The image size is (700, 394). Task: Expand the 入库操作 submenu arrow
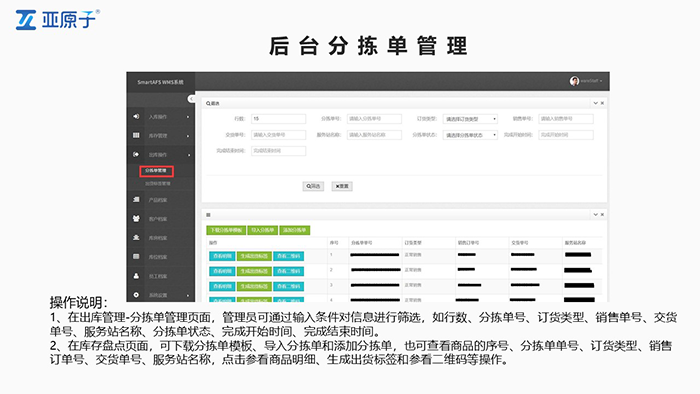pos(188,117)
